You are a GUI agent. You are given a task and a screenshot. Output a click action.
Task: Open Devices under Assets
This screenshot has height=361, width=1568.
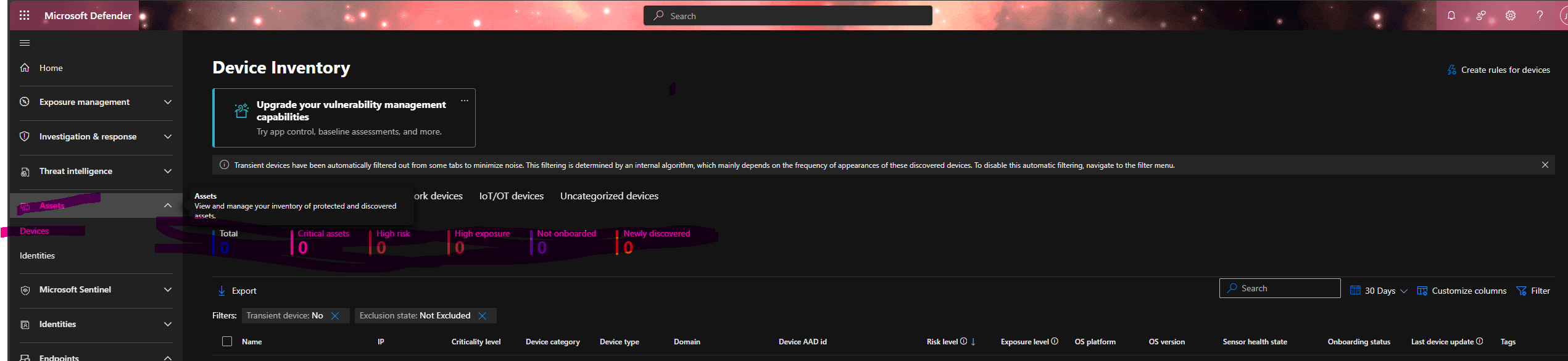[35, 231]
